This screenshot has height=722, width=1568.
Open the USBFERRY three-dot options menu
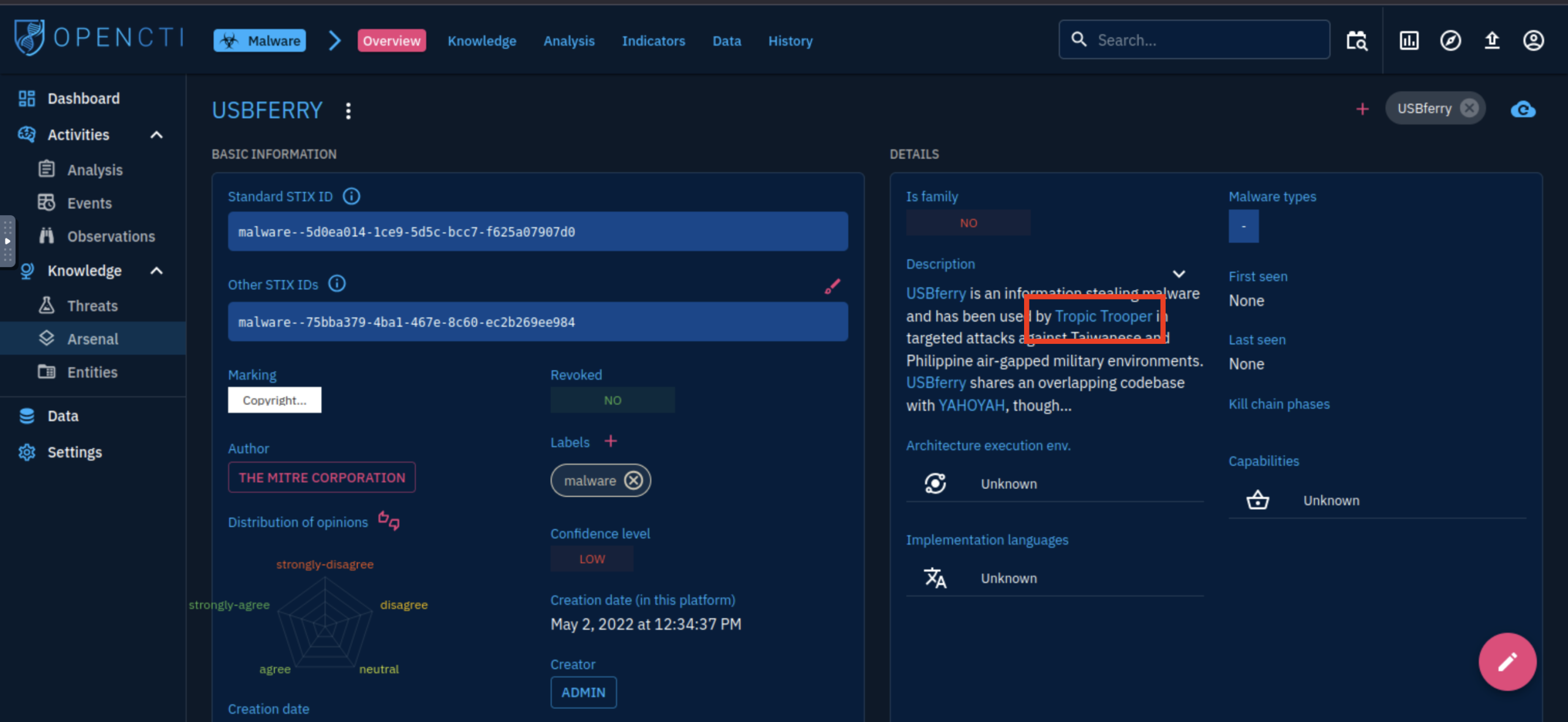point(348,110)
